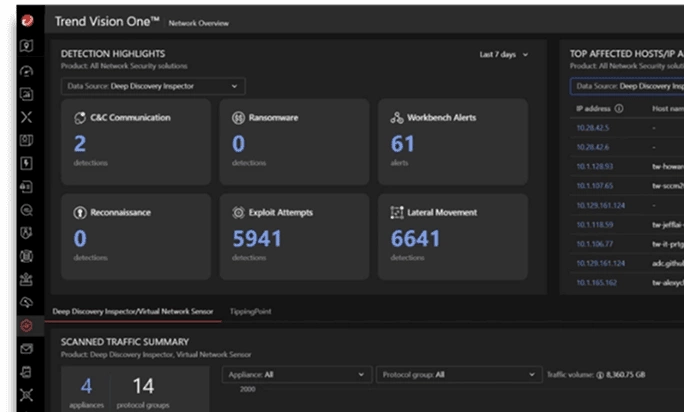The height and width of the screenshot is (412, 684).
Task: Click the info icon beside Traffic volume
Action: click(x=600, y=375)
